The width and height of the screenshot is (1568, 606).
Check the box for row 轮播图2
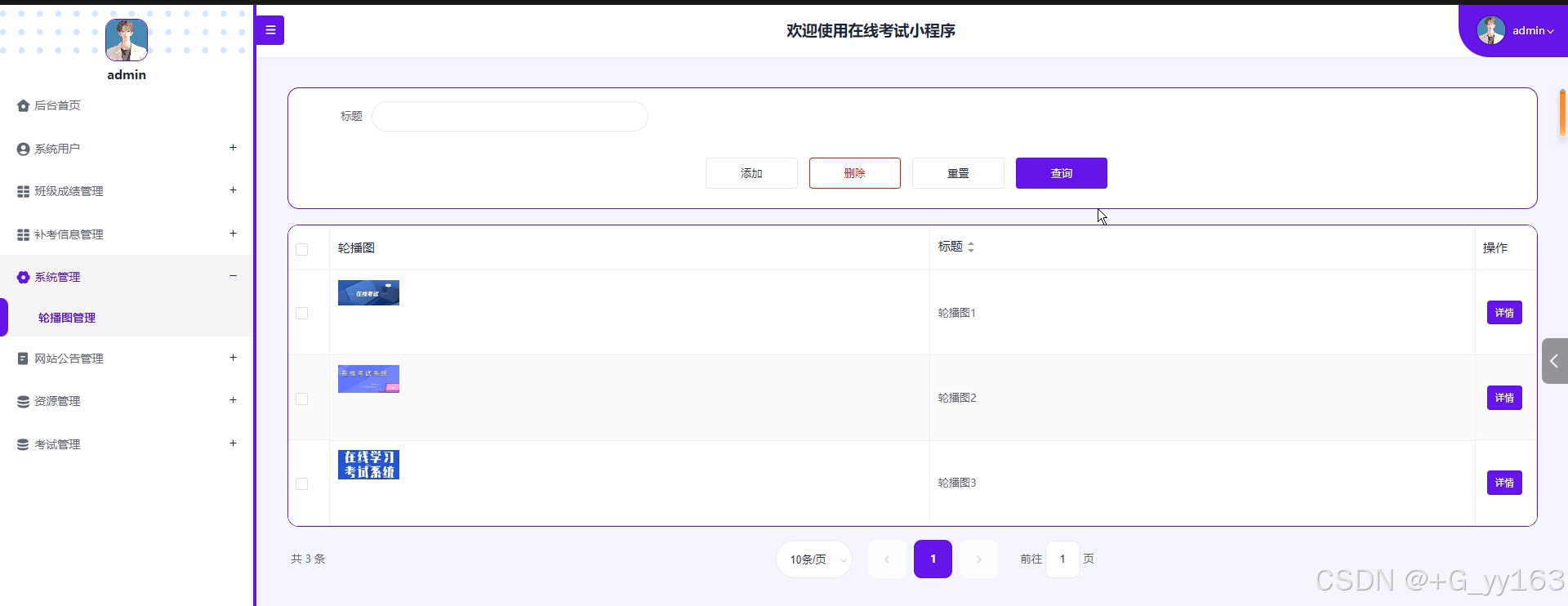click(301, 399)
